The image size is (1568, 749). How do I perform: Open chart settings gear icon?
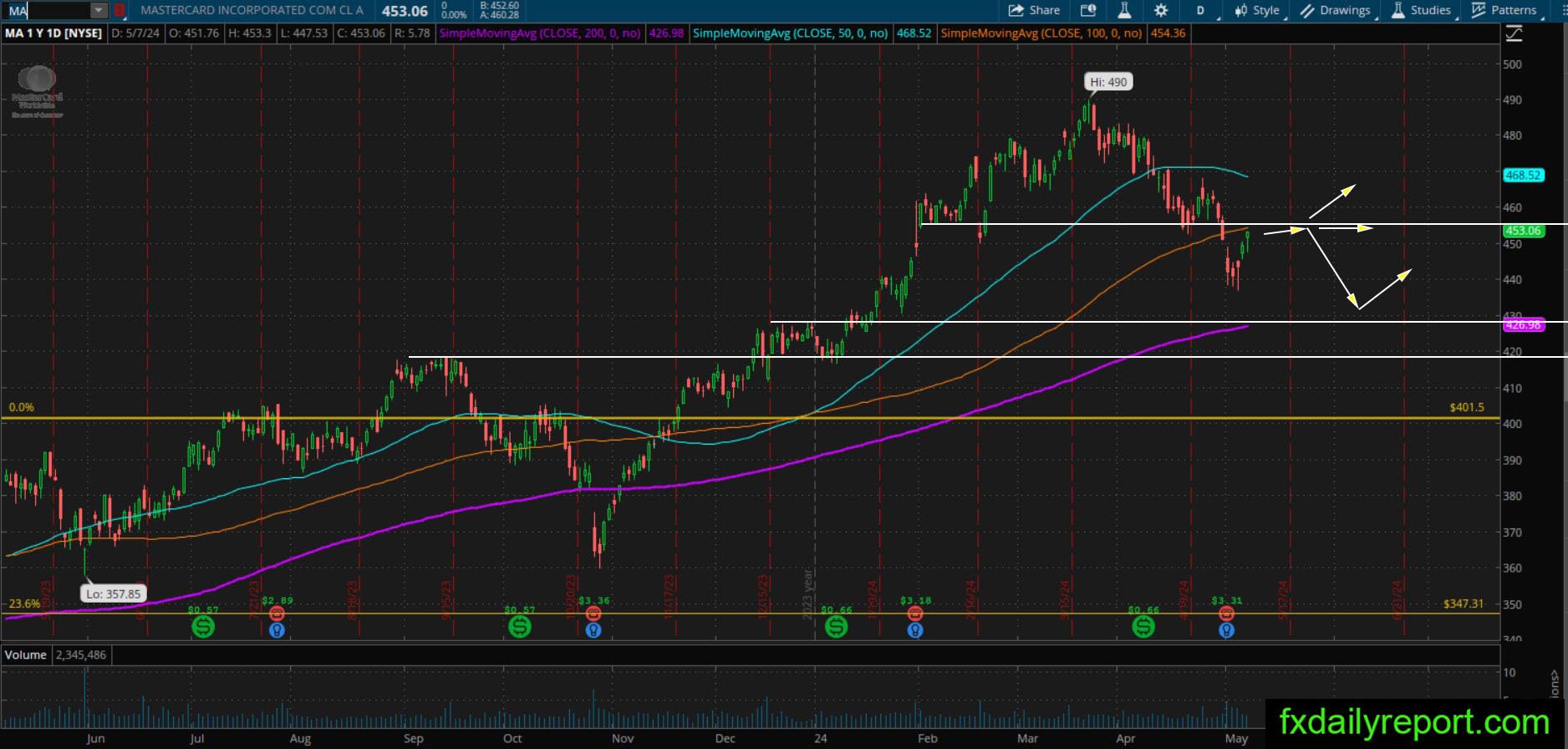pos(1161,10)
